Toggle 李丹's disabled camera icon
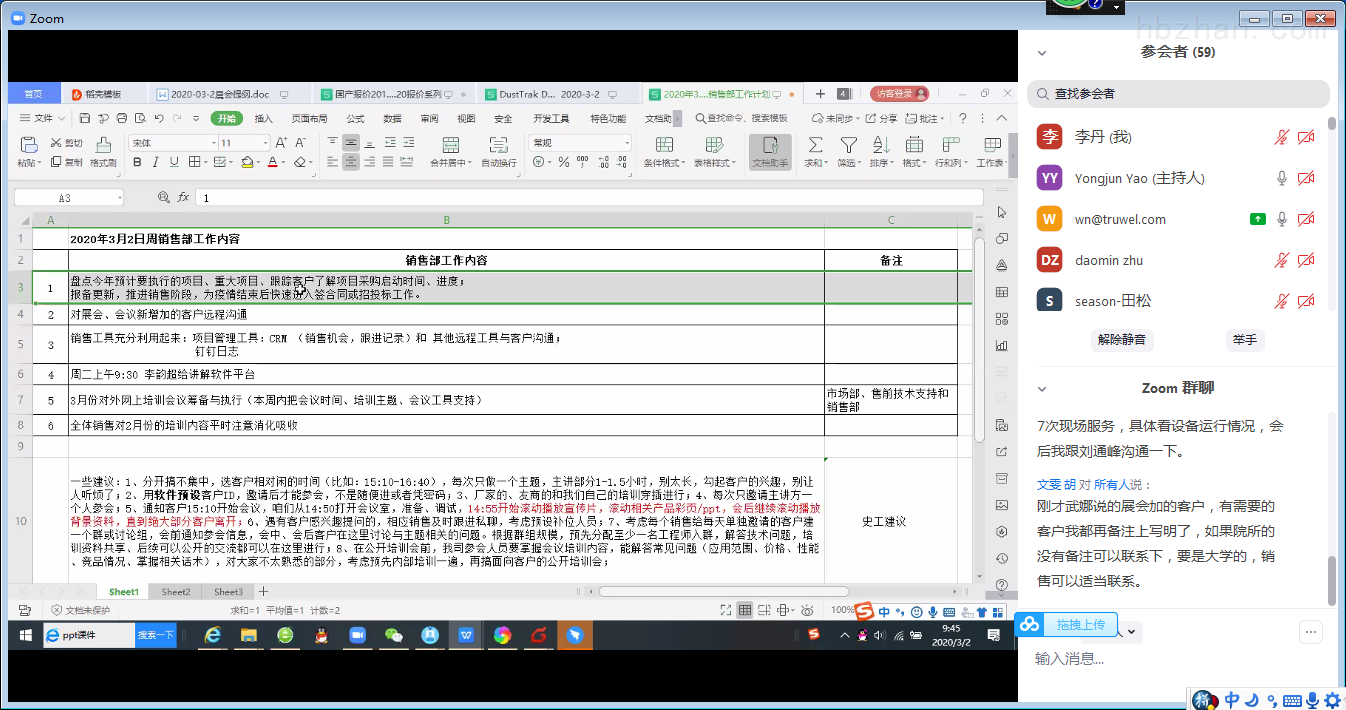 1305,137
